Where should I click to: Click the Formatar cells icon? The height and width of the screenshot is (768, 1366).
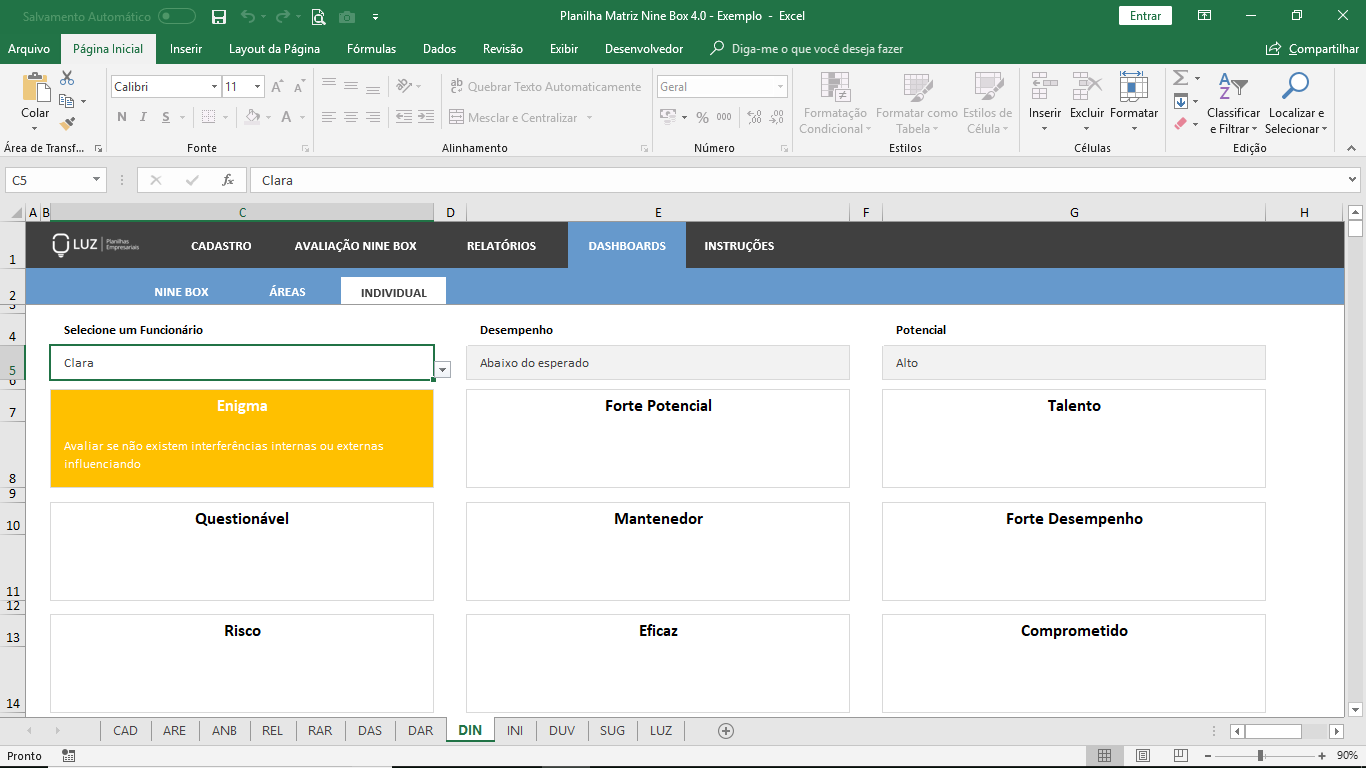1134,87
